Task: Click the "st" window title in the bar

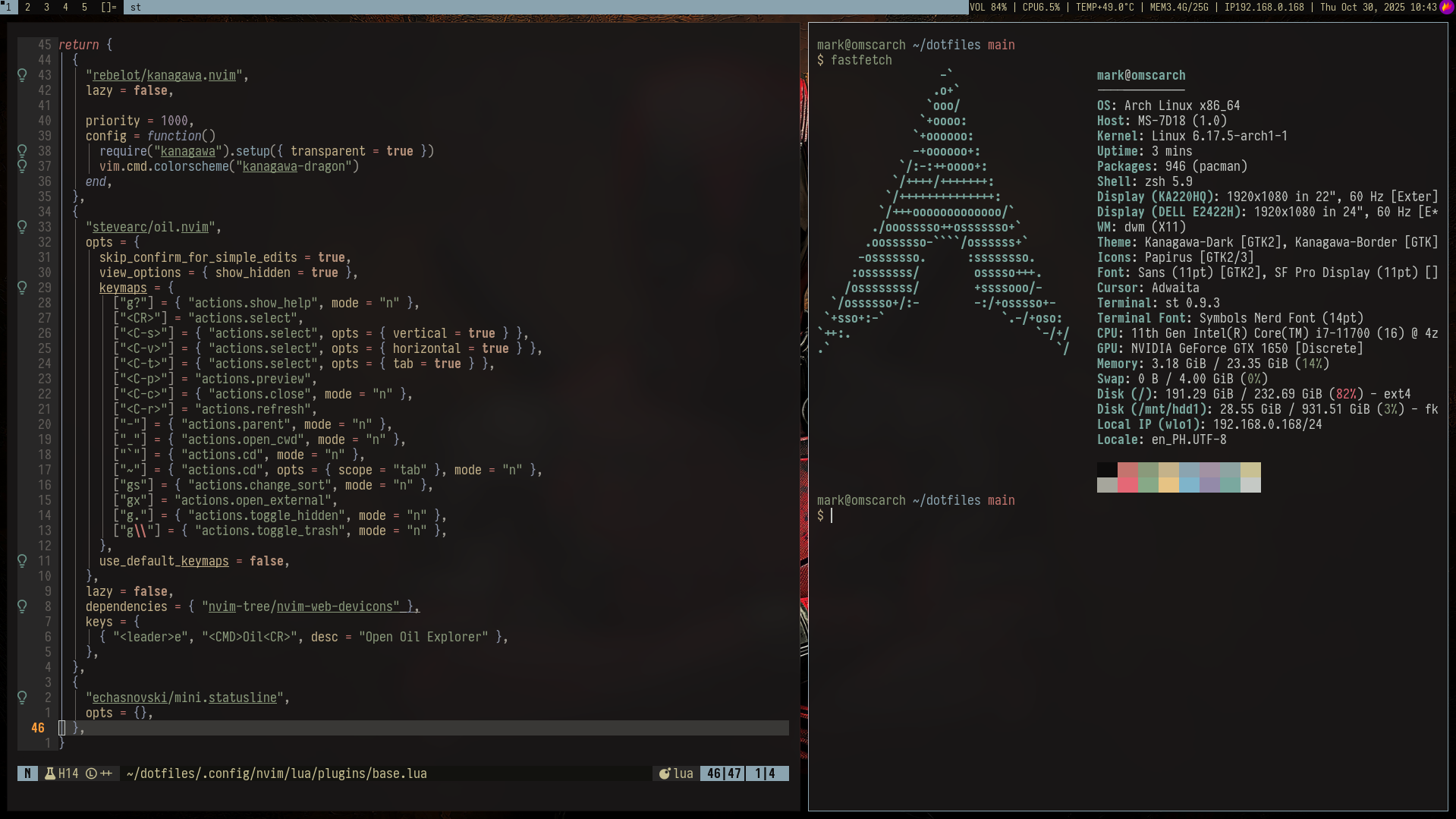Action: (x=136, y=7)
